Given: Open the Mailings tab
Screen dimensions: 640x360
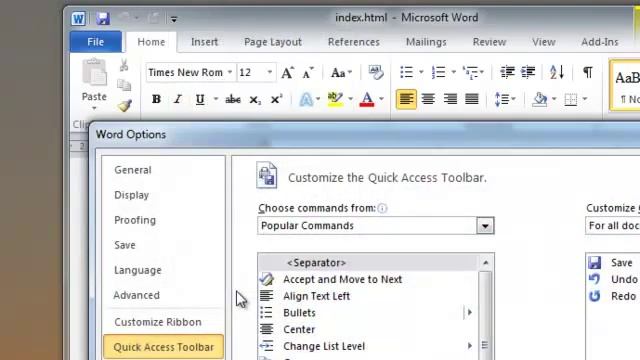Looking at the screenshot, I should [x=426, y=42].
